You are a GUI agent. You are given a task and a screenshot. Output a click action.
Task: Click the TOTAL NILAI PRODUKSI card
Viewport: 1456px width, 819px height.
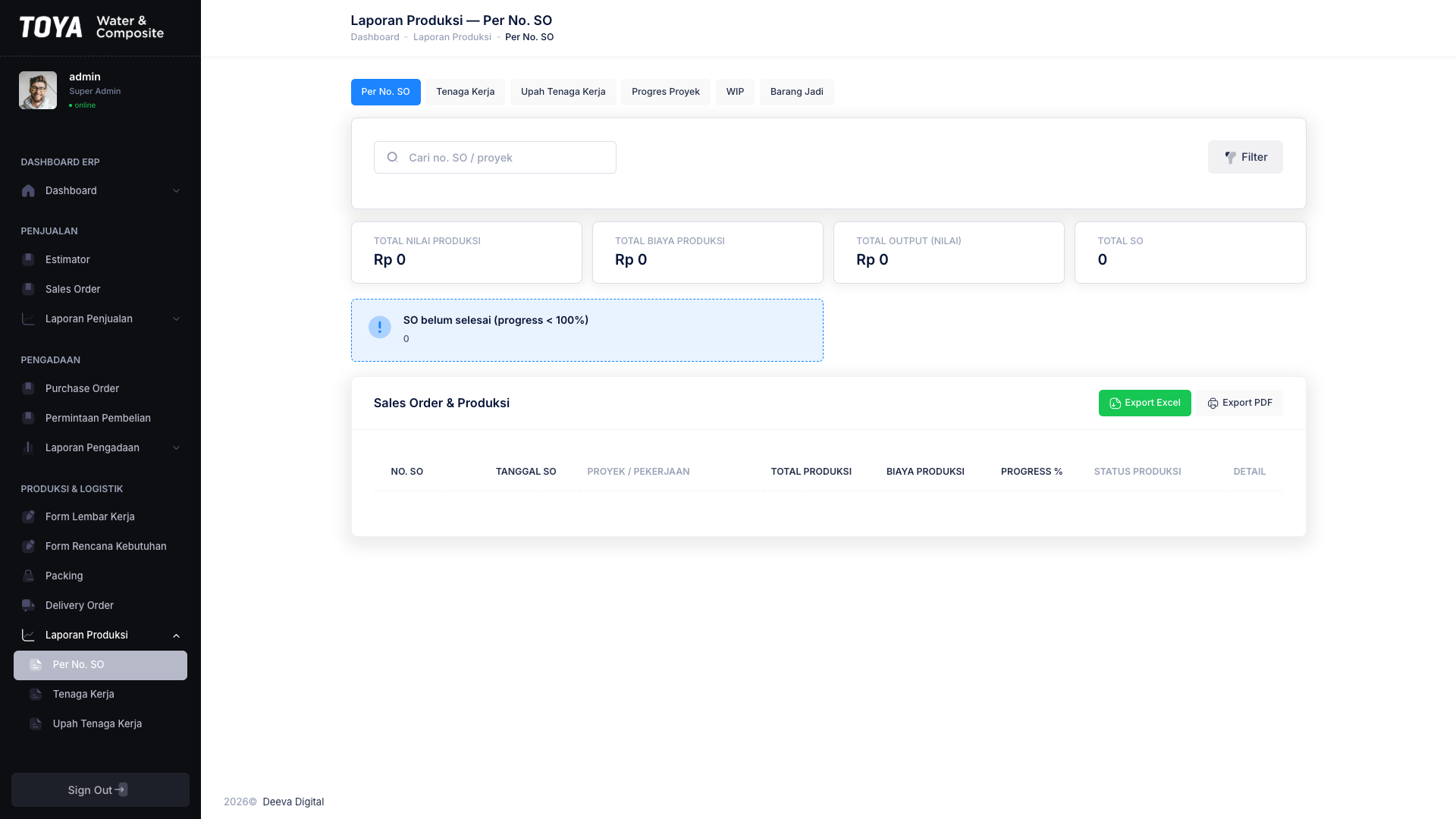click(466, 253)
